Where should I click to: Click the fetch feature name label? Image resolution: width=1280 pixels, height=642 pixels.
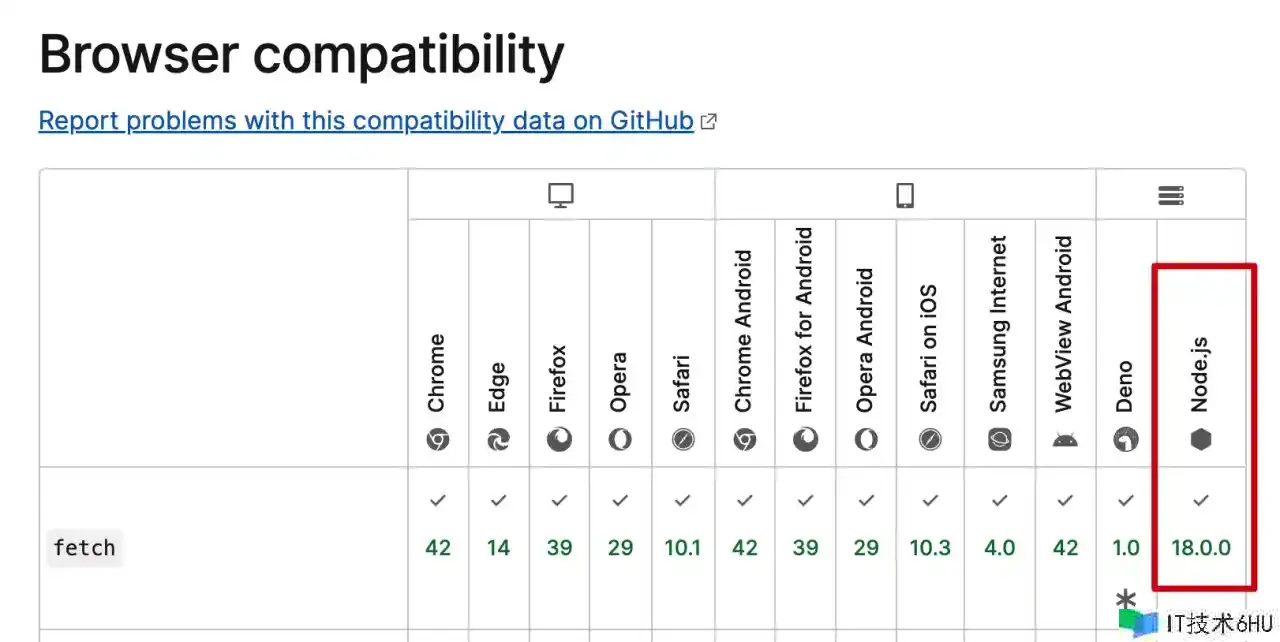(84, 548)
